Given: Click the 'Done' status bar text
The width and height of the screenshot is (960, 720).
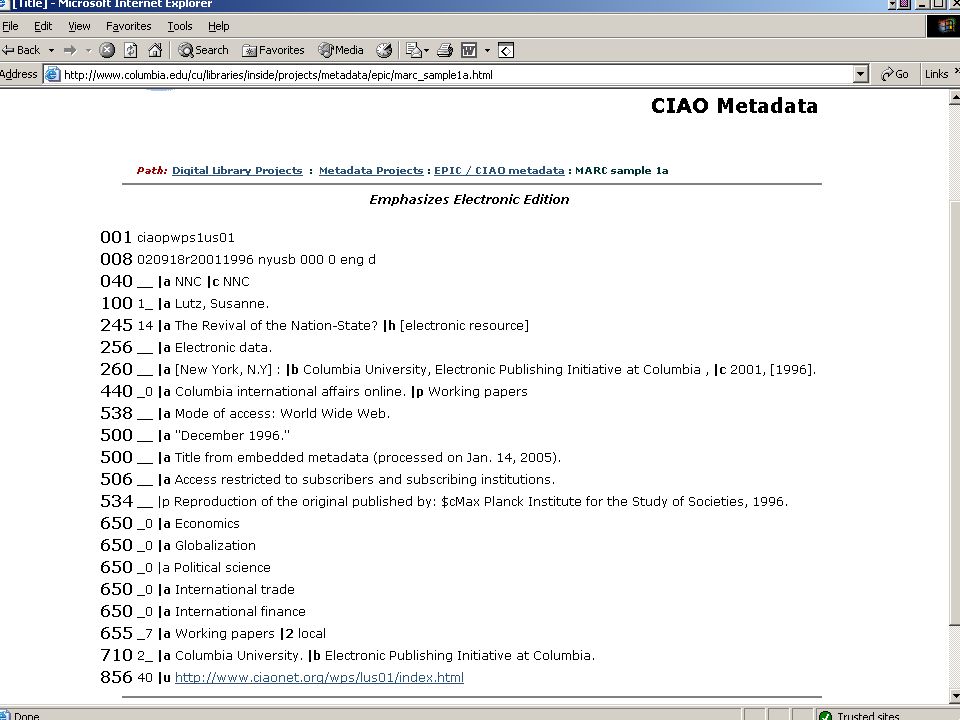Looking at the screenshot, I should tap(26, 715).
